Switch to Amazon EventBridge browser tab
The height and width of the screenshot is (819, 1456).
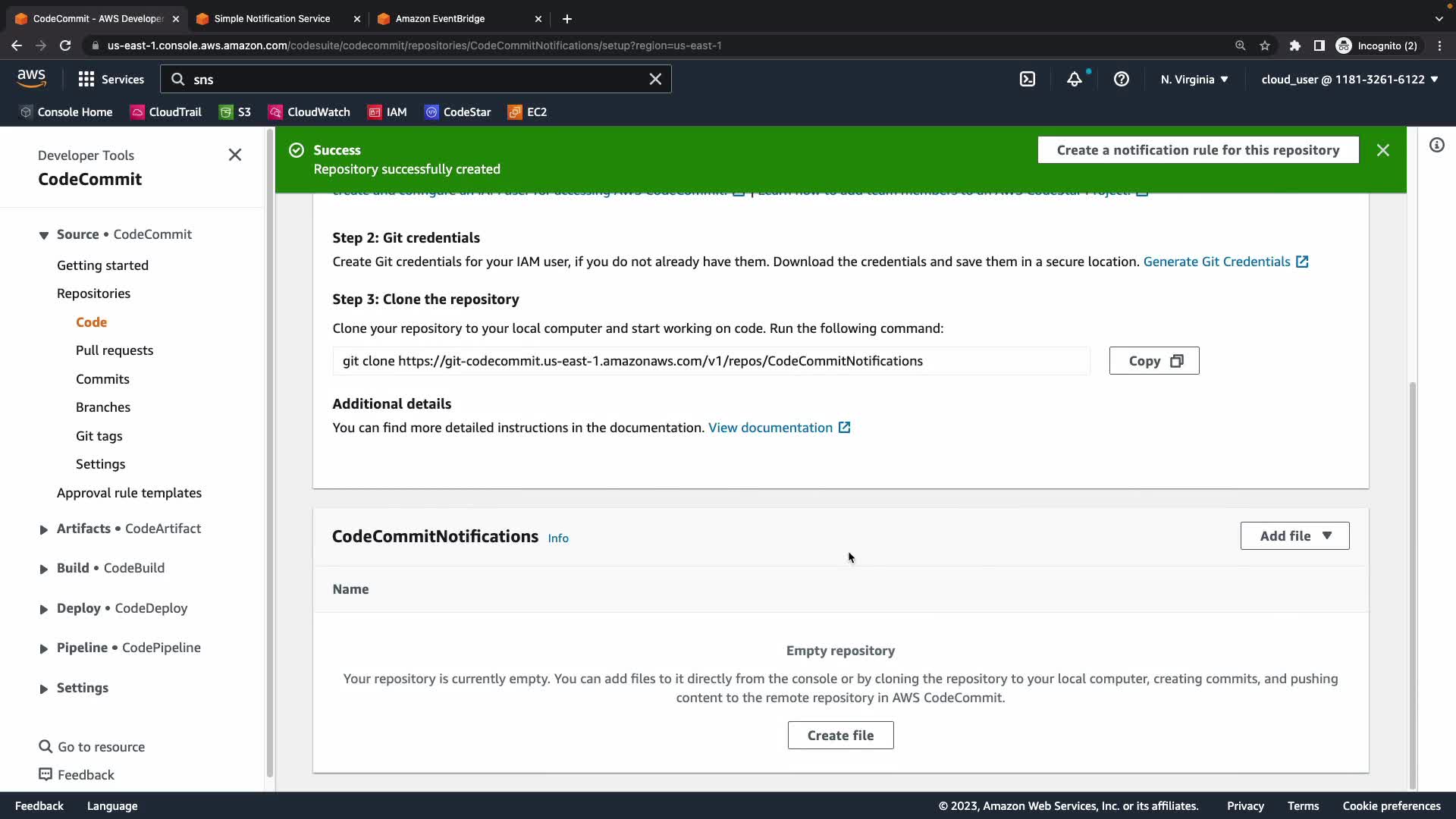(440, 18)
